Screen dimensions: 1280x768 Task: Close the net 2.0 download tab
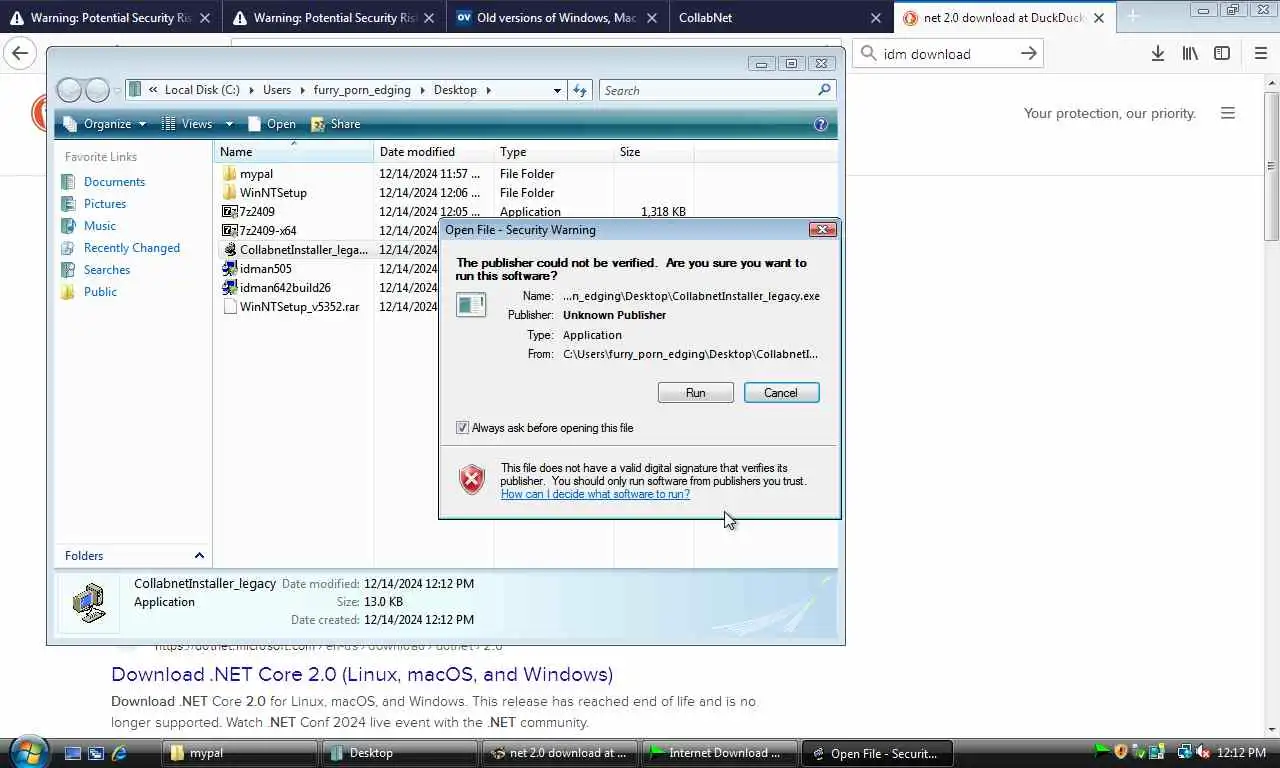[1098, 18]
